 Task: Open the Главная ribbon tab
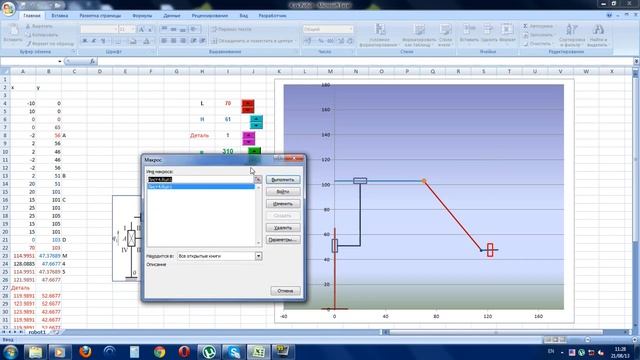[x=31, y=16]
